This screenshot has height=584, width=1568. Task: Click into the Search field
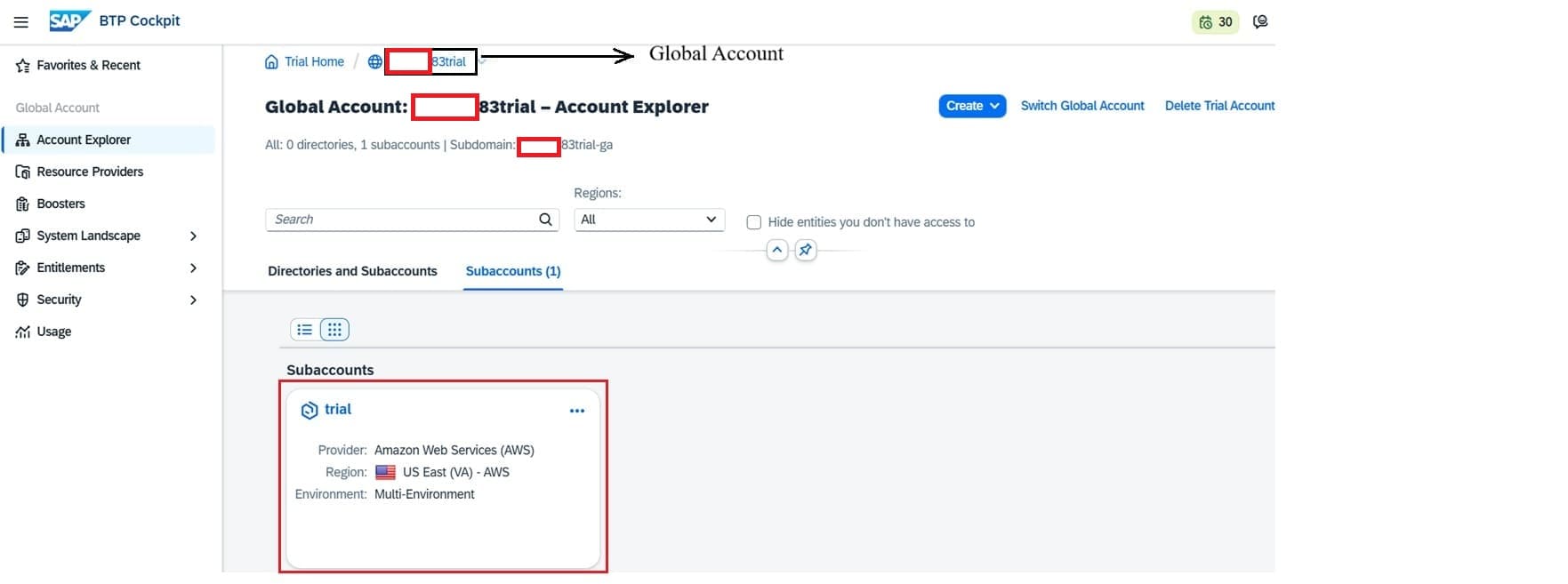(400, 220)
